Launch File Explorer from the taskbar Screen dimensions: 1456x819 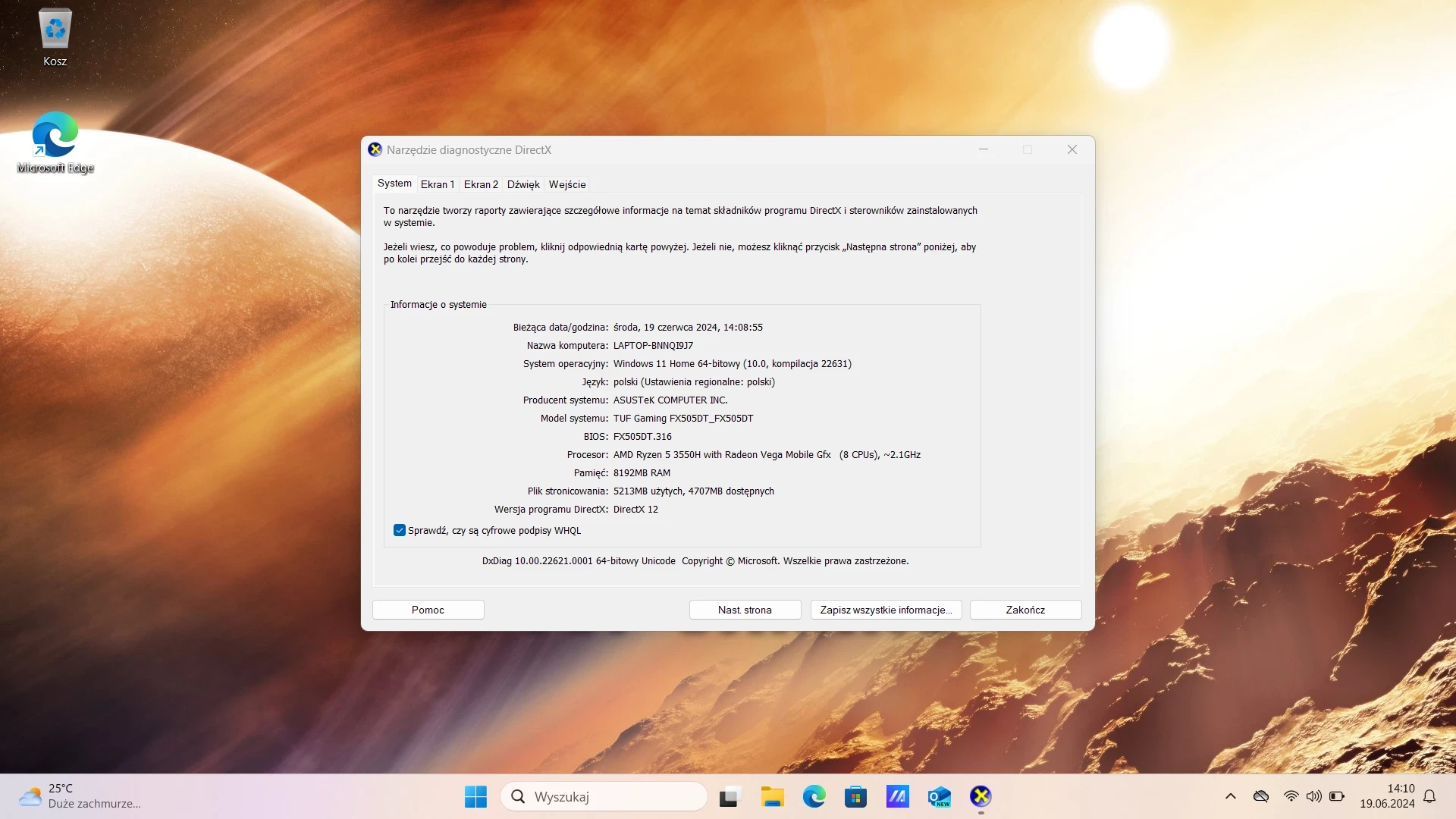pyautogui.click(x=772, y=796)
